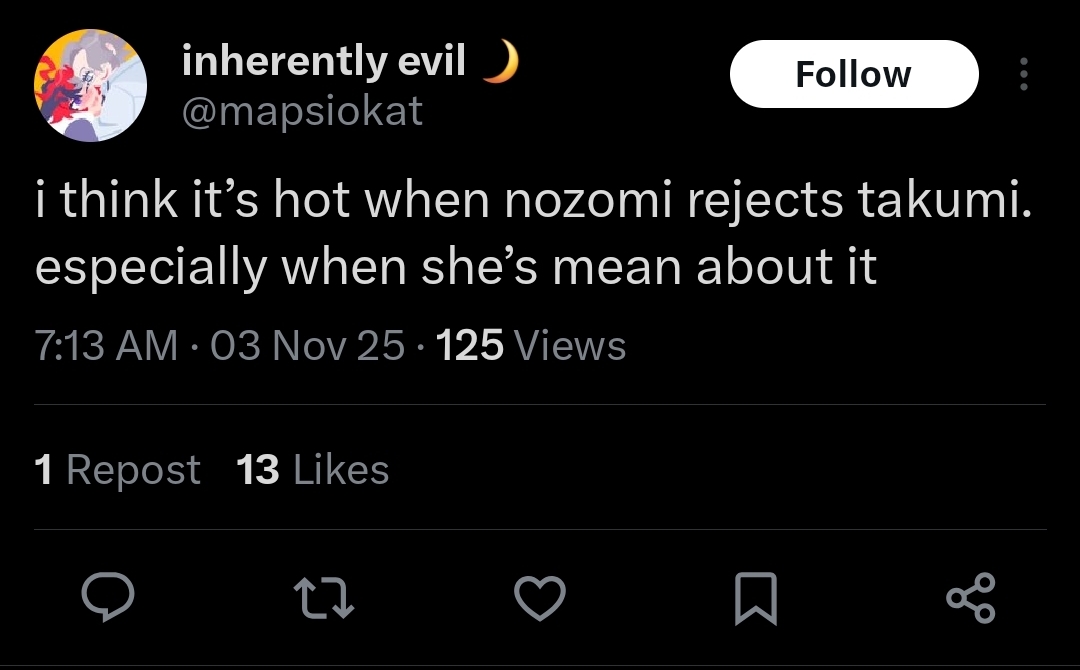
Task: Click the Follow button
Action: 853,75
